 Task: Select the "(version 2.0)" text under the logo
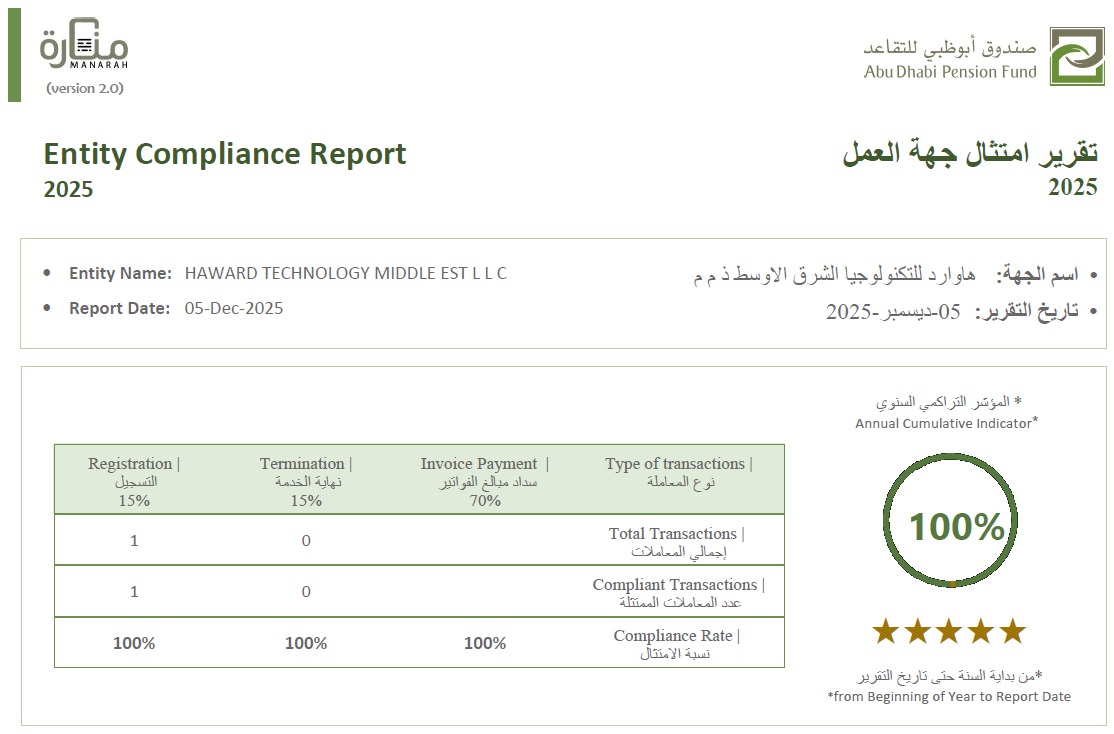coord(85,88)
